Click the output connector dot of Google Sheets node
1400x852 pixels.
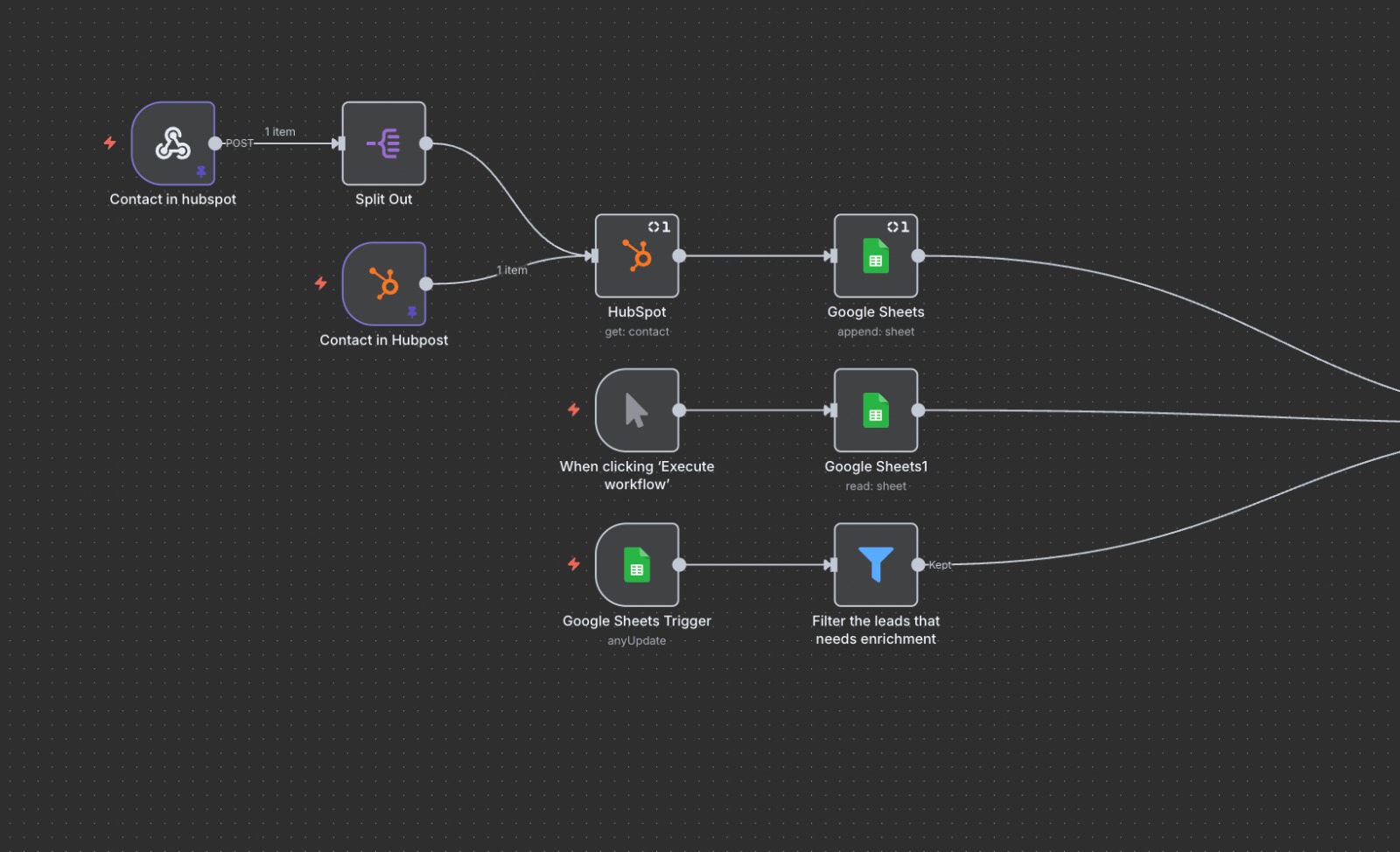pos(918,256)
